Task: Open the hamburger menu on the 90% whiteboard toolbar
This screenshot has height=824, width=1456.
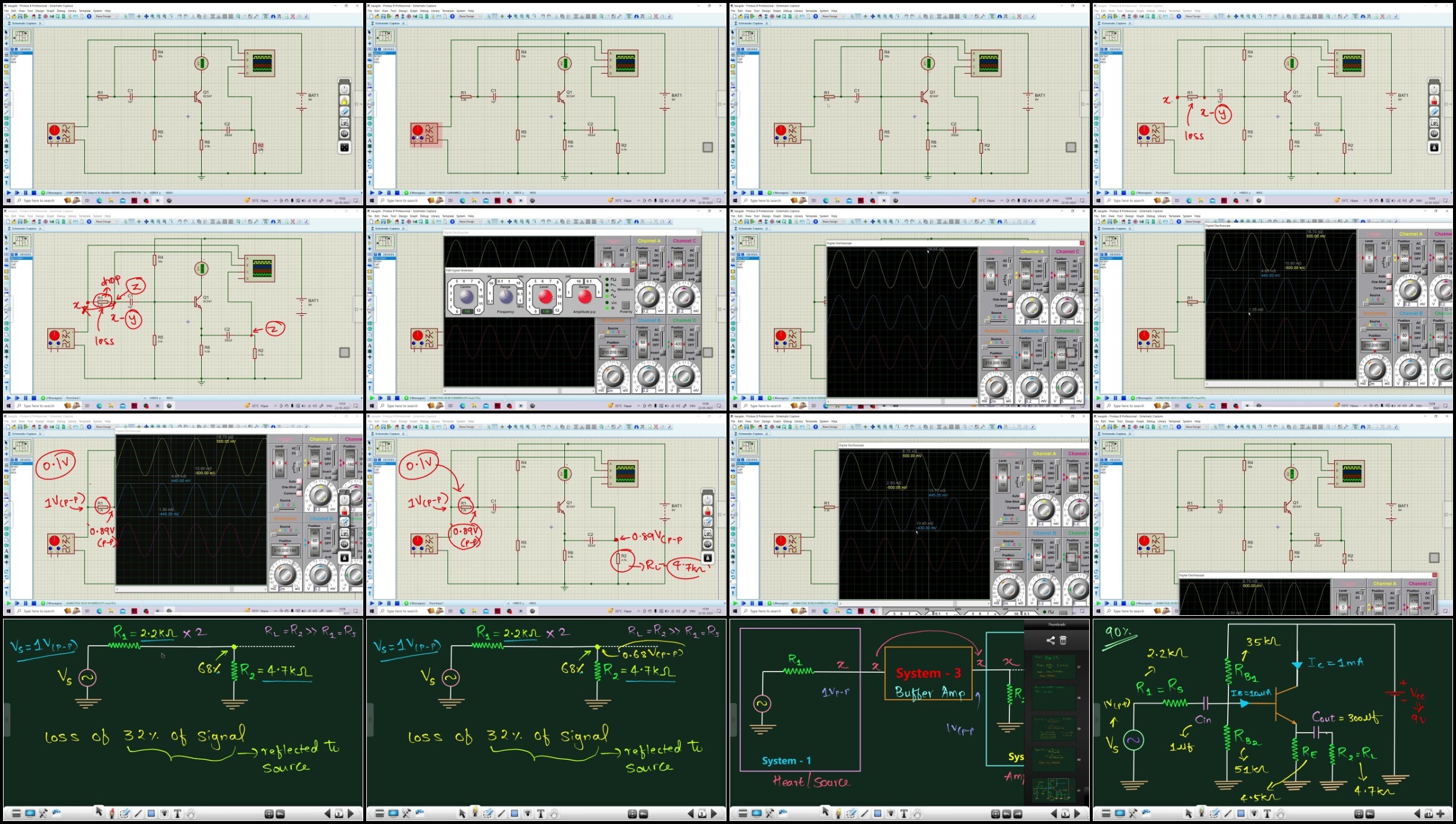Action: click(1106, 814)
